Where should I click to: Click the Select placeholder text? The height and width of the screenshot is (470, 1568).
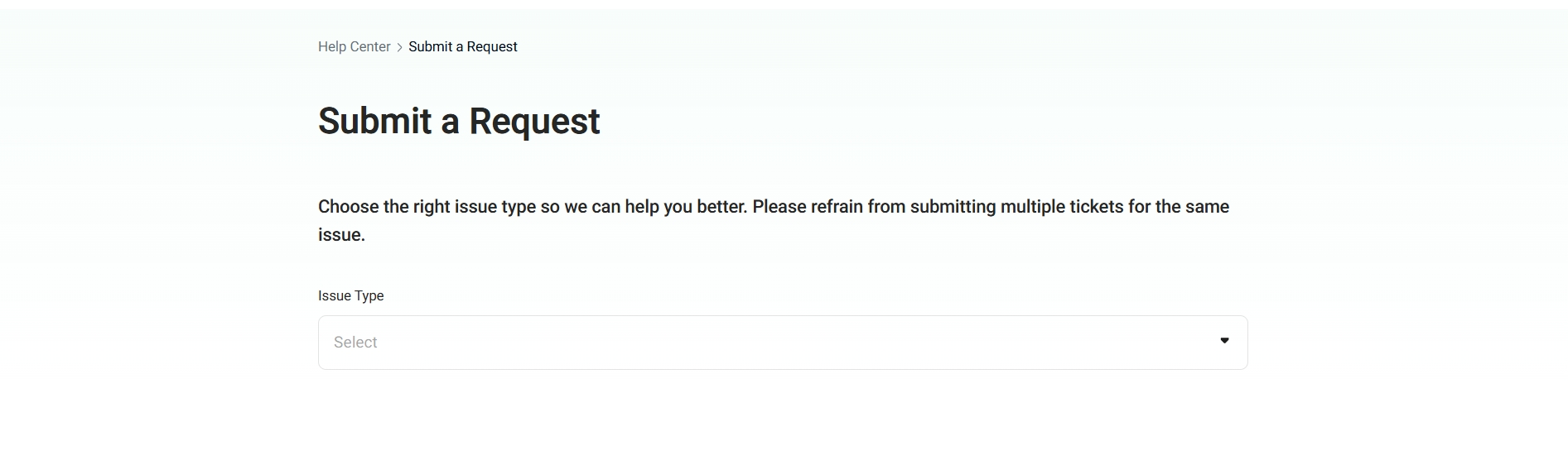pos(355,343)
